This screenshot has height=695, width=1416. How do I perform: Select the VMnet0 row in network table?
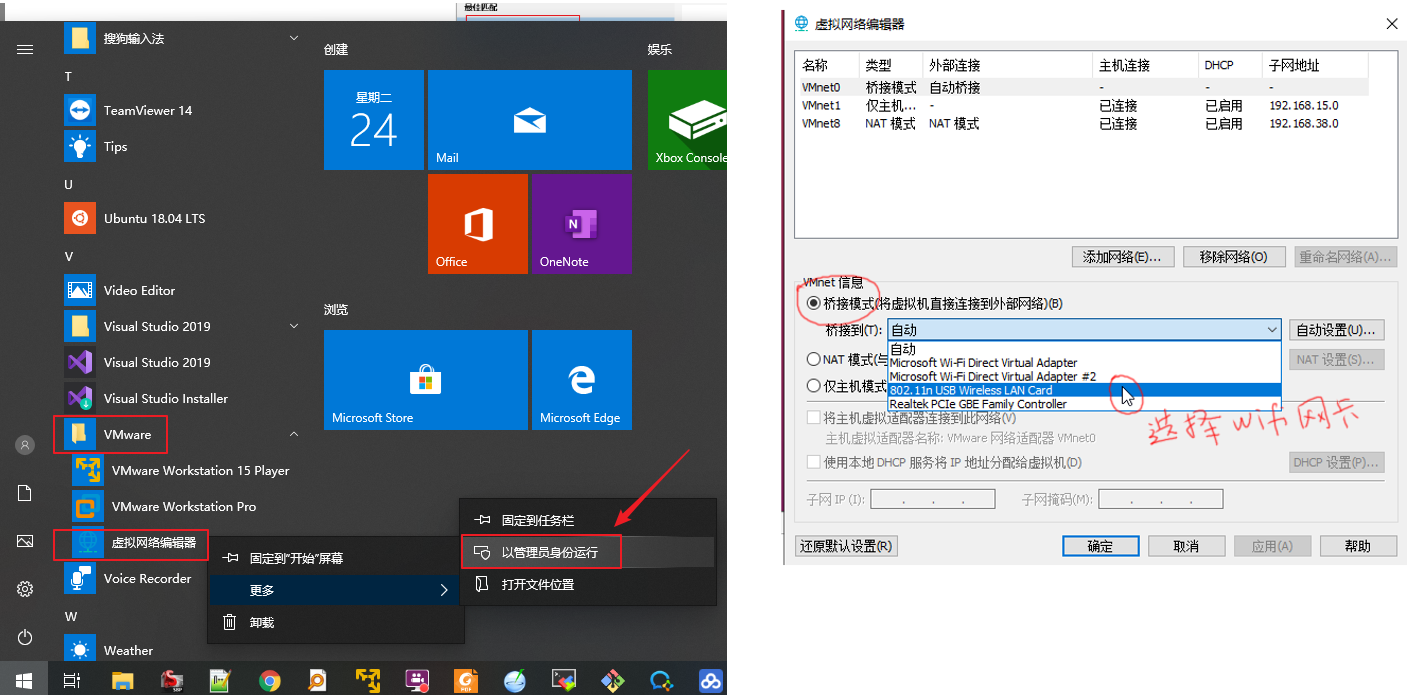(1083, 87)
